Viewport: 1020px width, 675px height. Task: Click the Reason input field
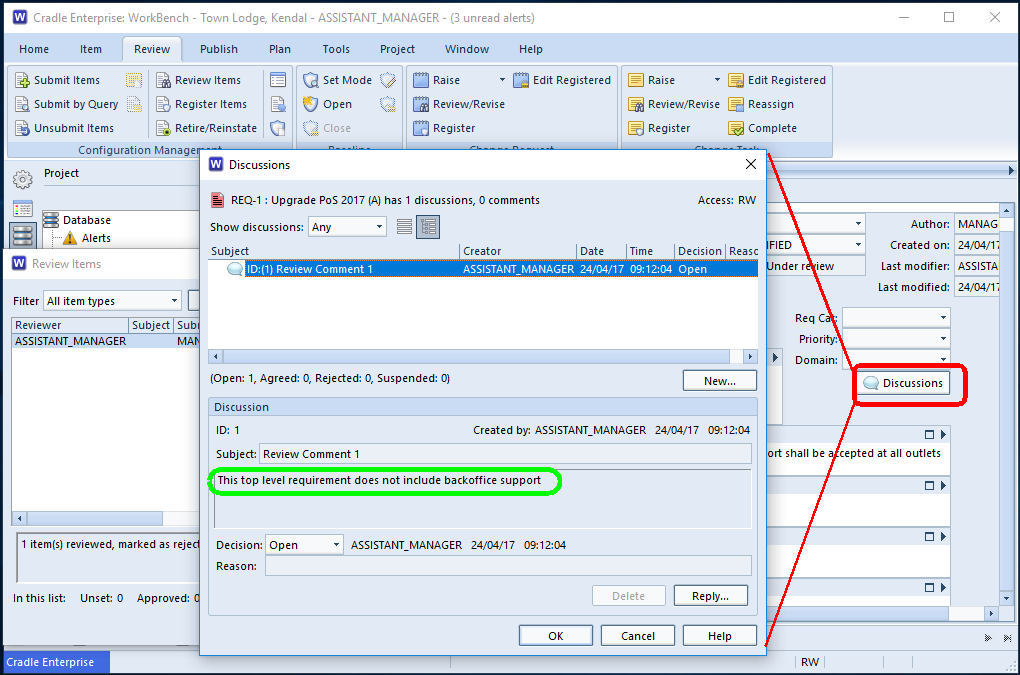click(508, 566)
